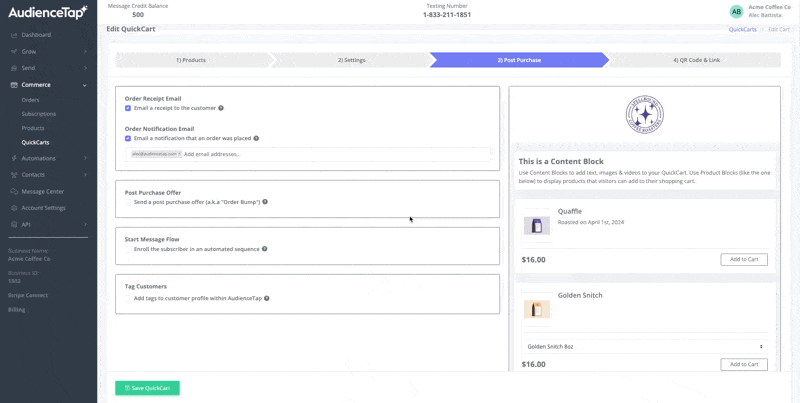Screen dimensions: 800x403
Task: Click the Contacts sidebar icon
Action: pos(14,175)
